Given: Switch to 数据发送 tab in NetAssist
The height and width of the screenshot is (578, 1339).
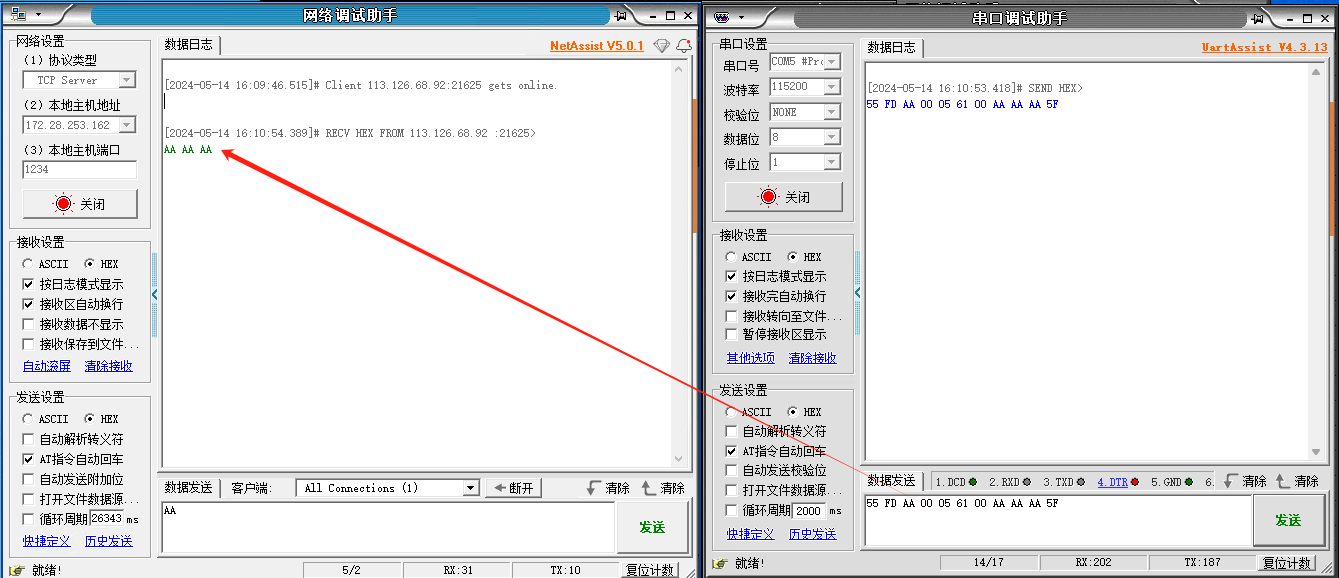Looking at the screenshot, I should [x=188, y=488].
